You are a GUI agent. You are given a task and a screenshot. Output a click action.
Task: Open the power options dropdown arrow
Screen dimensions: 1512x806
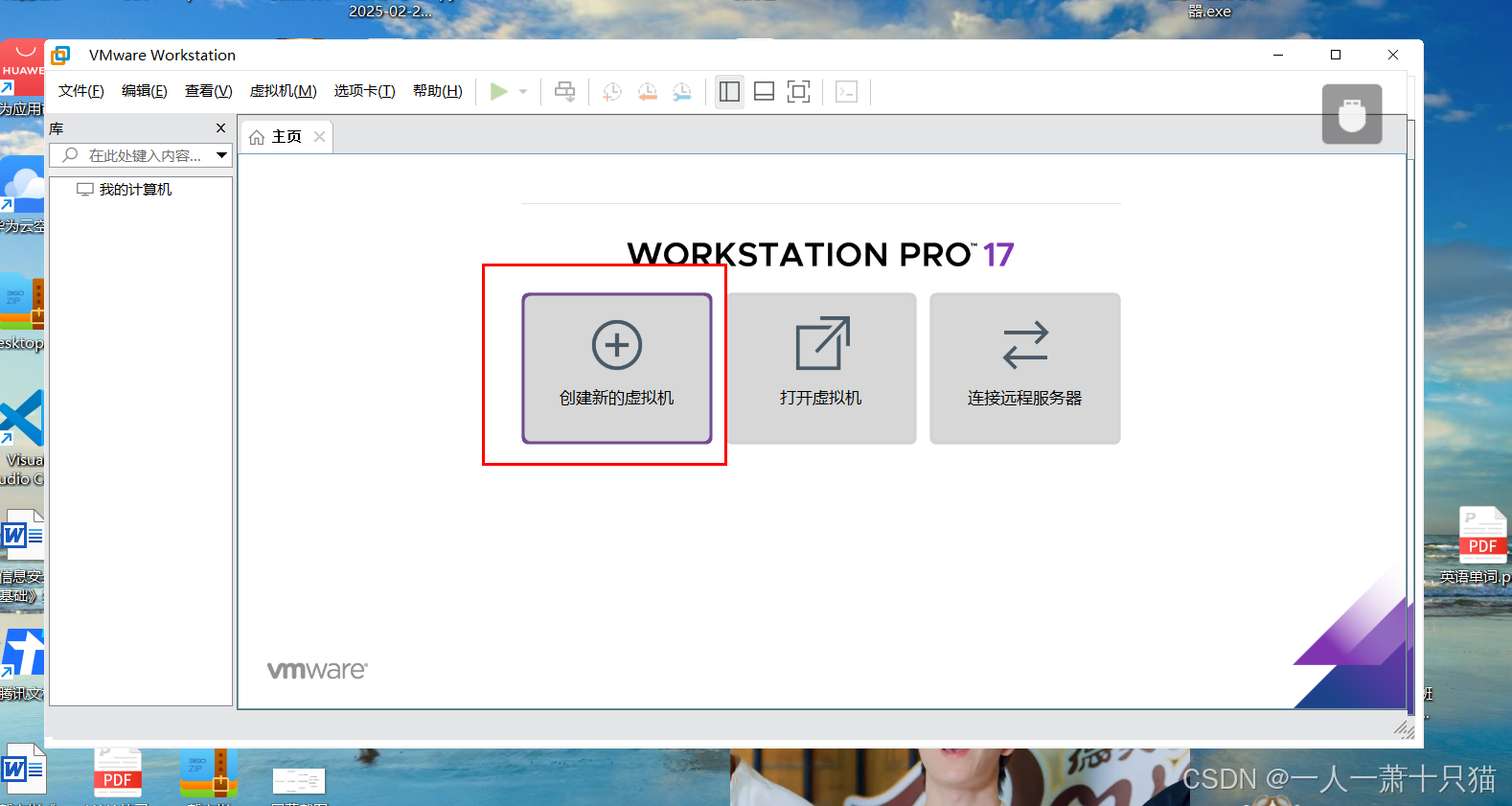click(523, 92)
